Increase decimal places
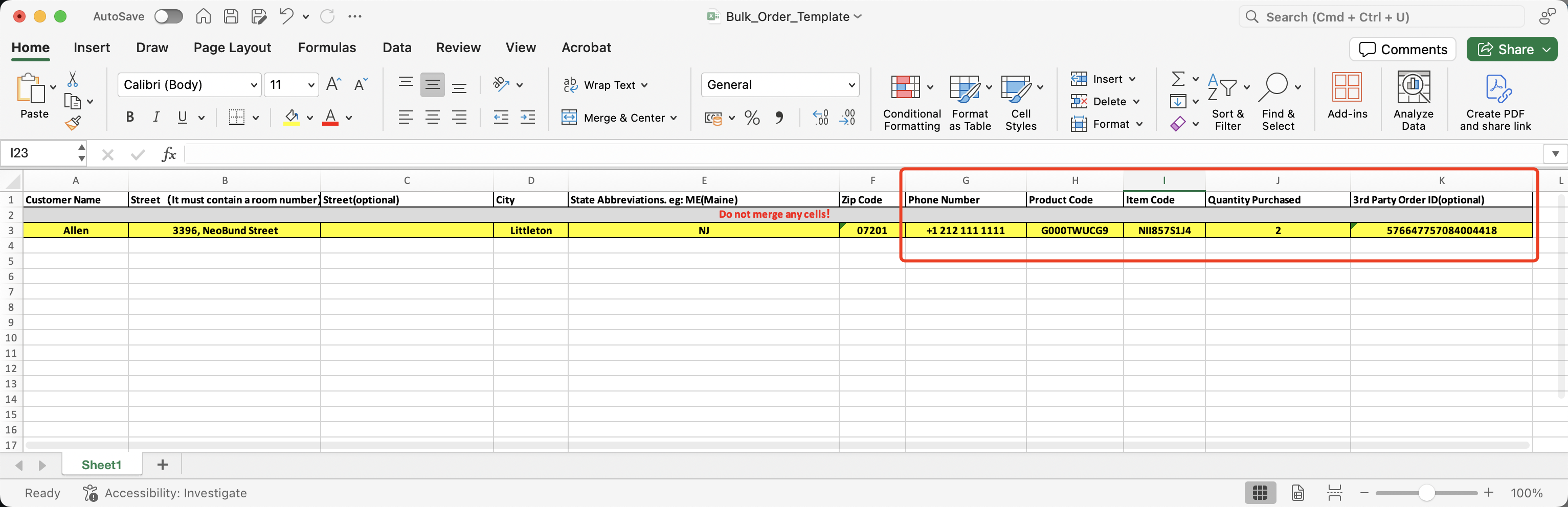The height and width of the screenshot is (507, 1568). [820, 118]
